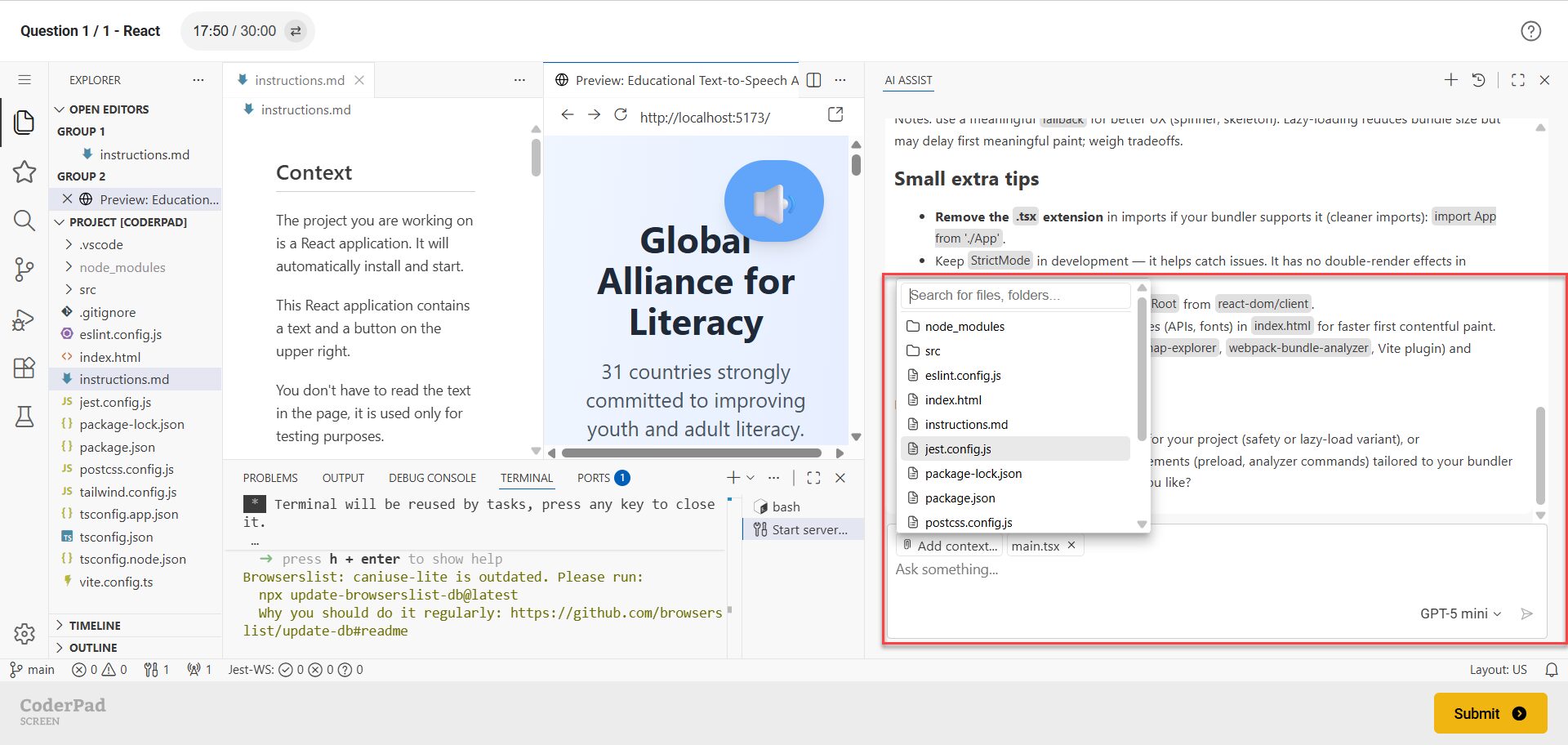This screenshot has width=1568, height=745.
Task: Click the Manage gear icon
Action: [x=24, y=633]
